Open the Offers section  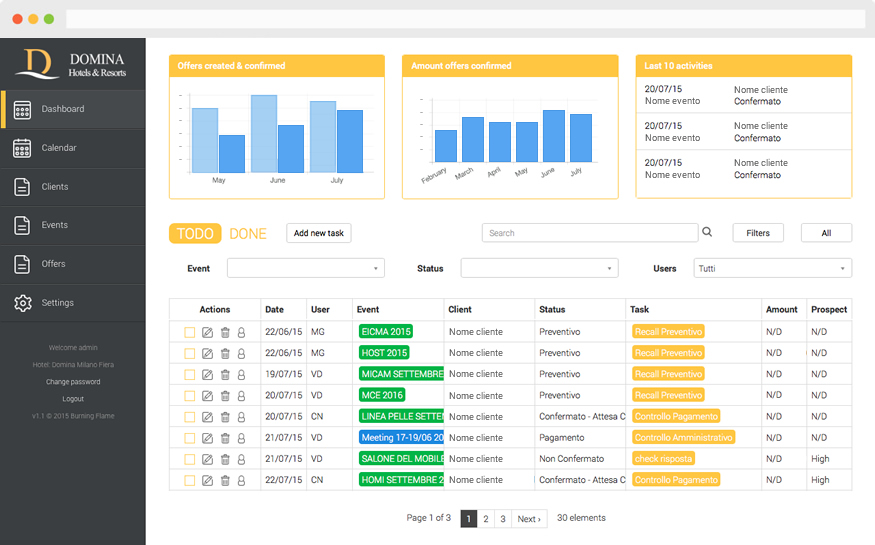(73, 264)
